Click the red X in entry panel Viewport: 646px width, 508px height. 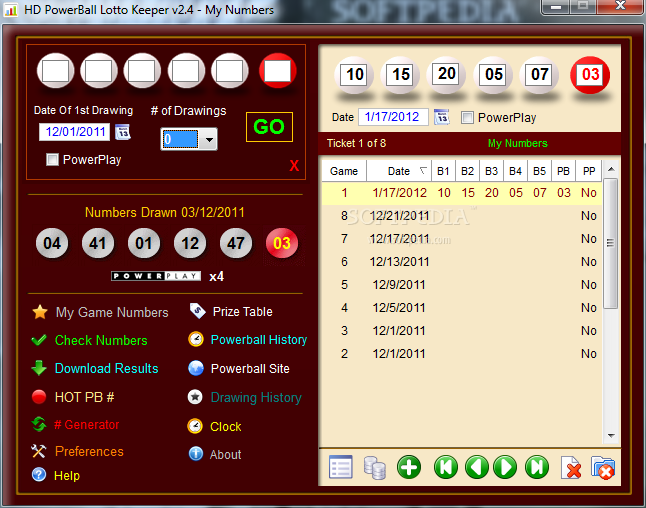coord(294,166)
